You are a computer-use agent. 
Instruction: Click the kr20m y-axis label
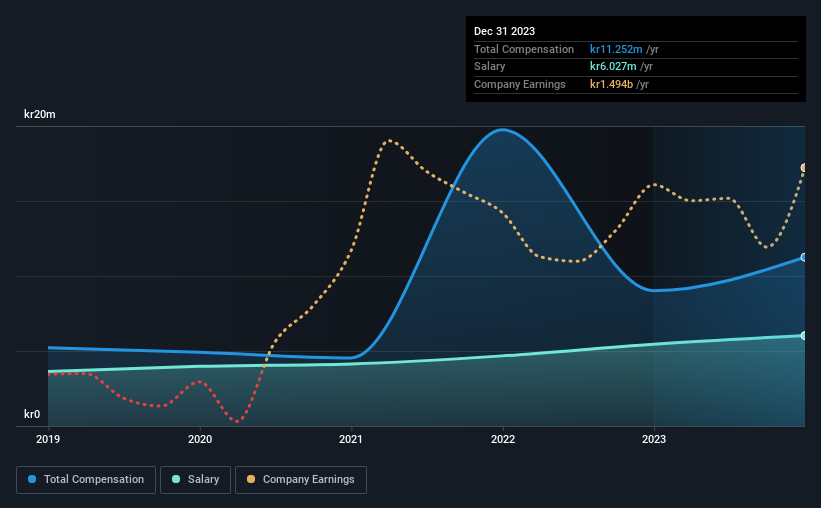click(40, 114)
